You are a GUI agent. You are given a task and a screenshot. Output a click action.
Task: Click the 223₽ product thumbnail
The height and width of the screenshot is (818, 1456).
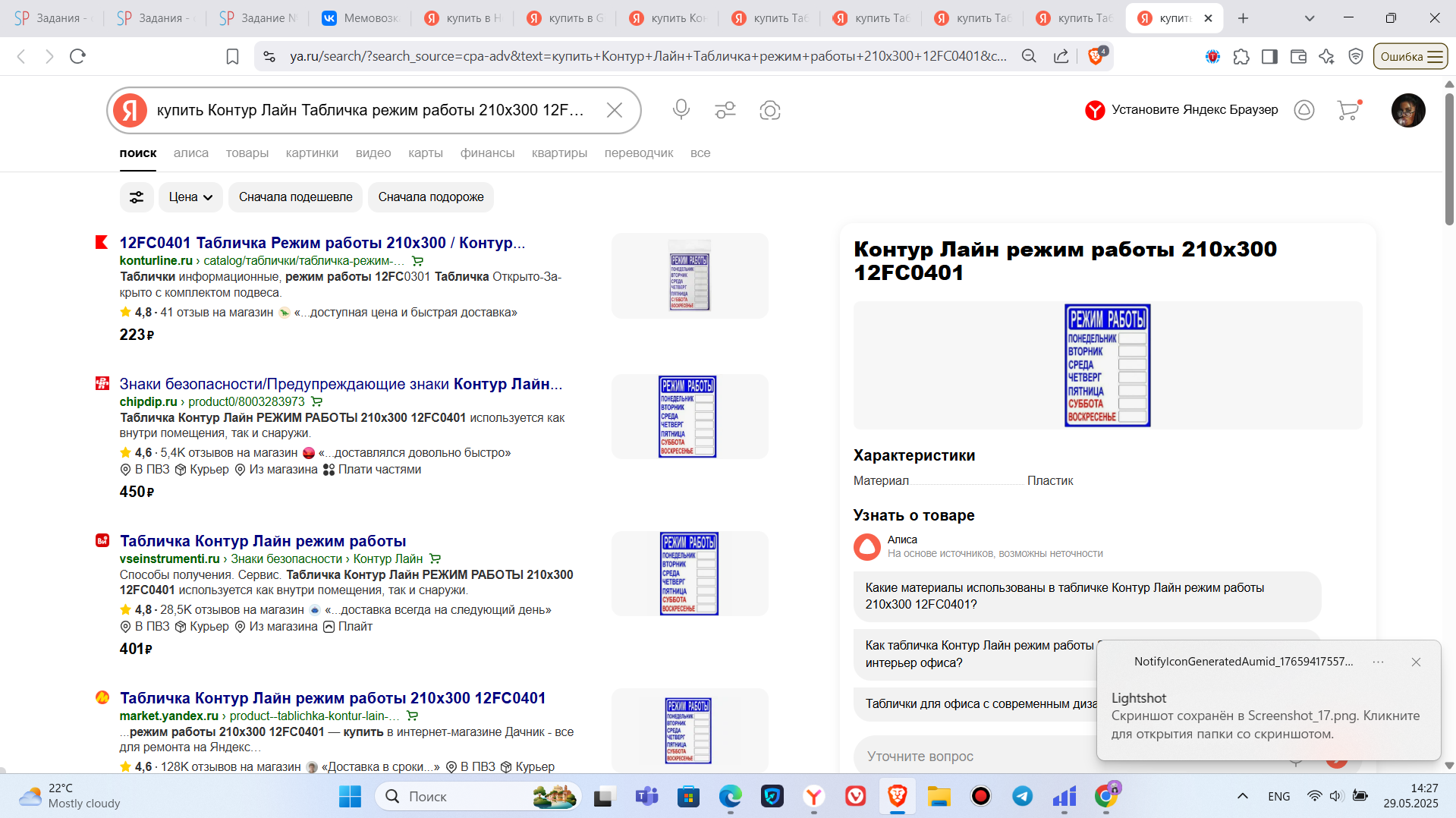coord(690,275)
